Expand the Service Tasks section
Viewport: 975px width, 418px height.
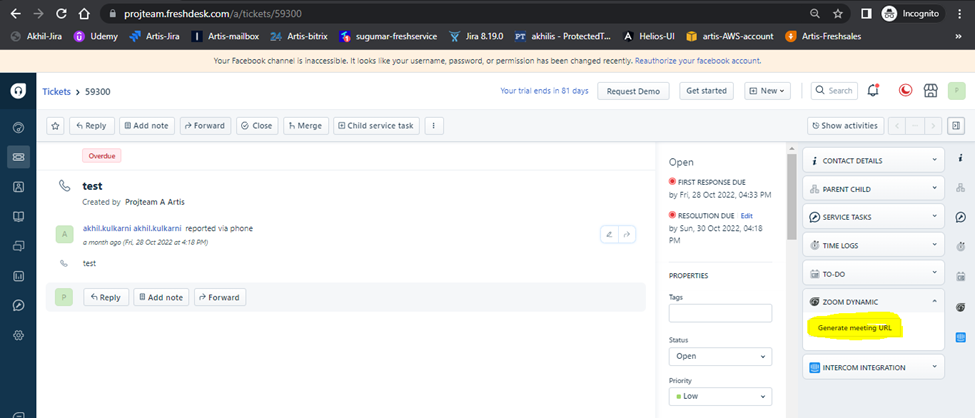click(x=873, y=217)
